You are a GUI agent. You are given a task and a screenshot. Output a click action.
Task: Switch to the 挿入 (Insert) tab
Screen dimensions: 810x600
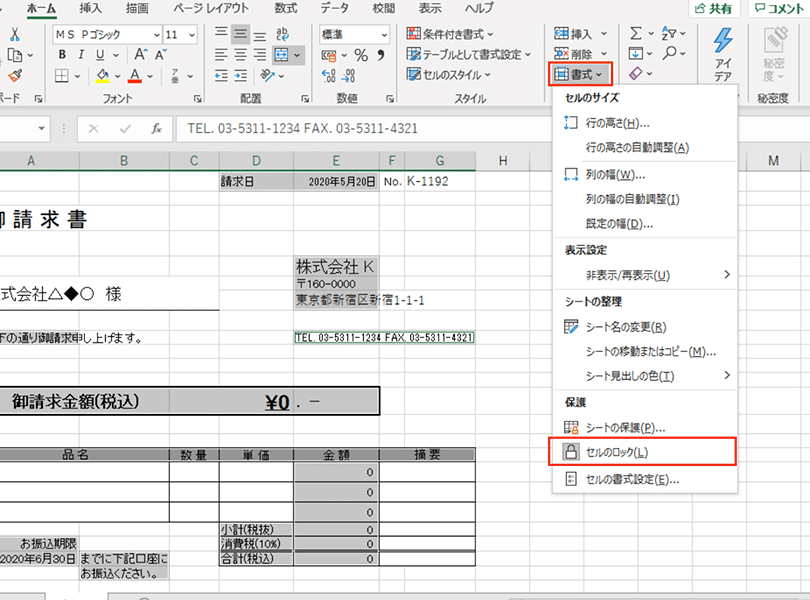pos(91,8)
